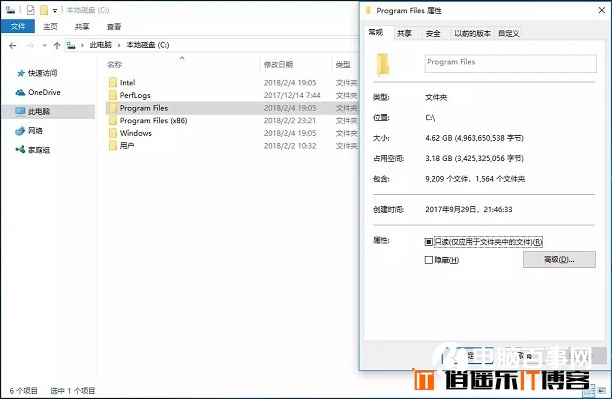Click the 9,209 个文件 contains value
612x399 pixels.
475,179
